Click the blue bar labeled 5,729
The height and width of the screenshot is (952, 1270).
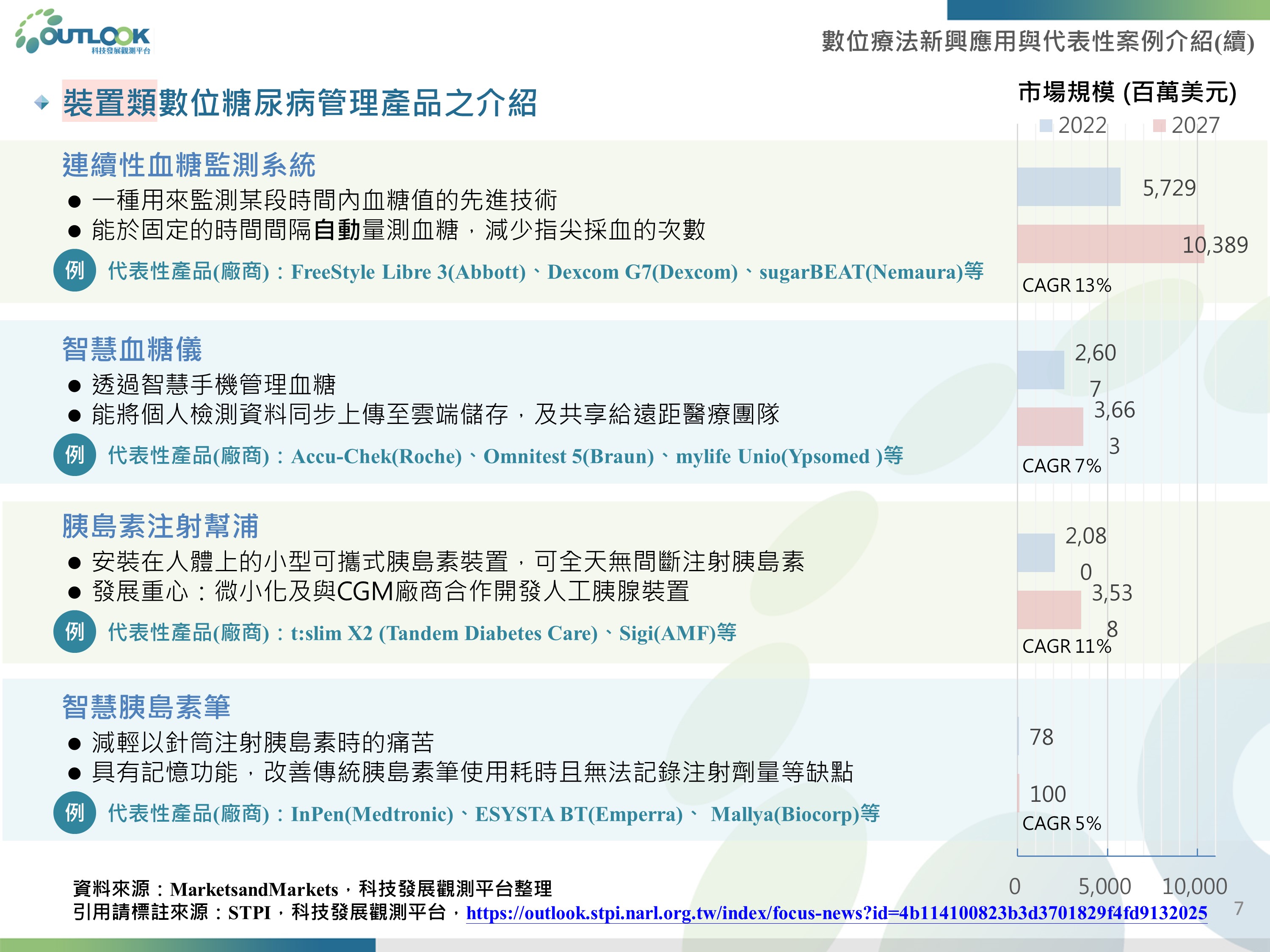tap(1068, 187)
